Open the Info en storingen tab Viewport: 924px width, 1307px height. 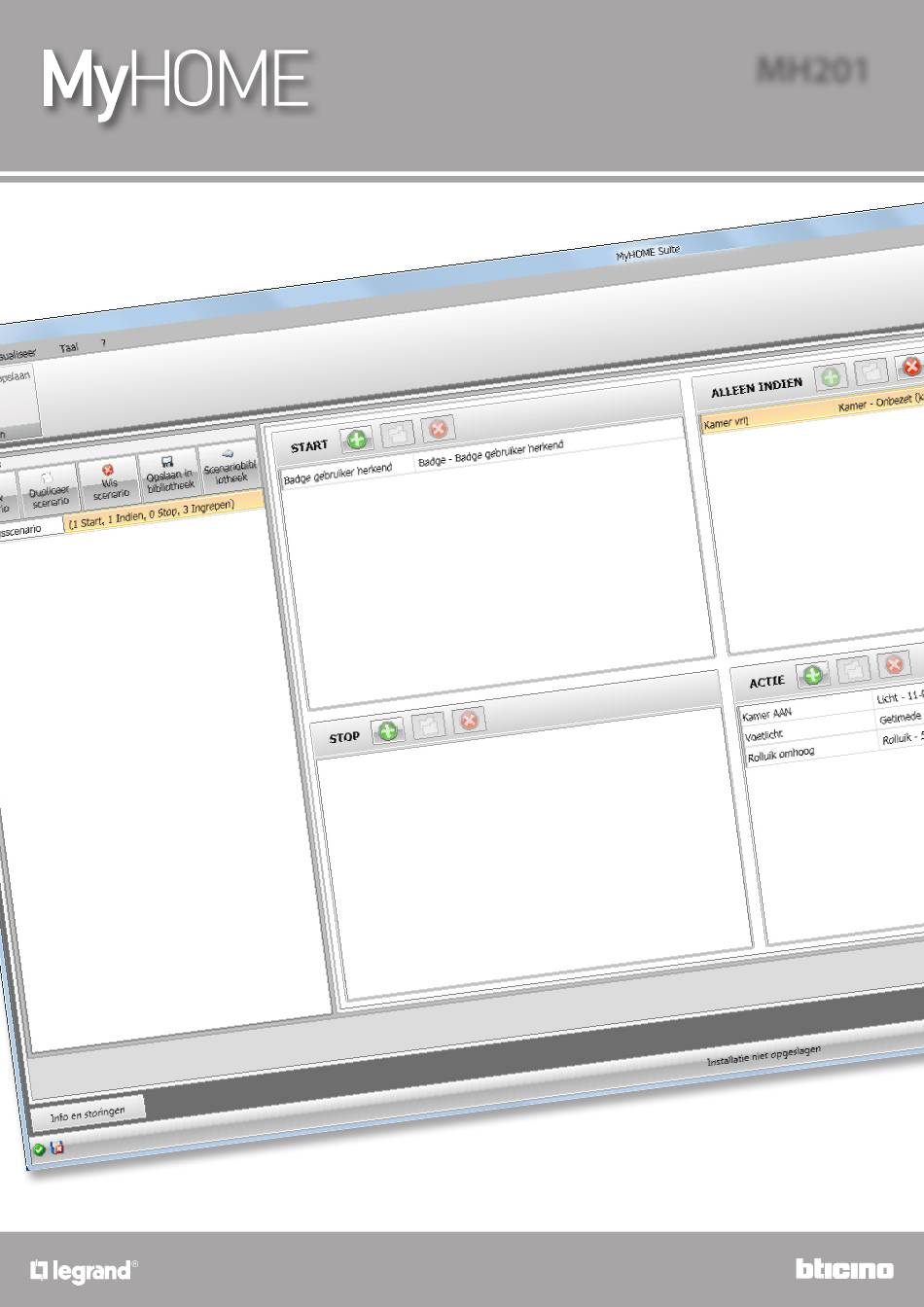pos(88,1113)
